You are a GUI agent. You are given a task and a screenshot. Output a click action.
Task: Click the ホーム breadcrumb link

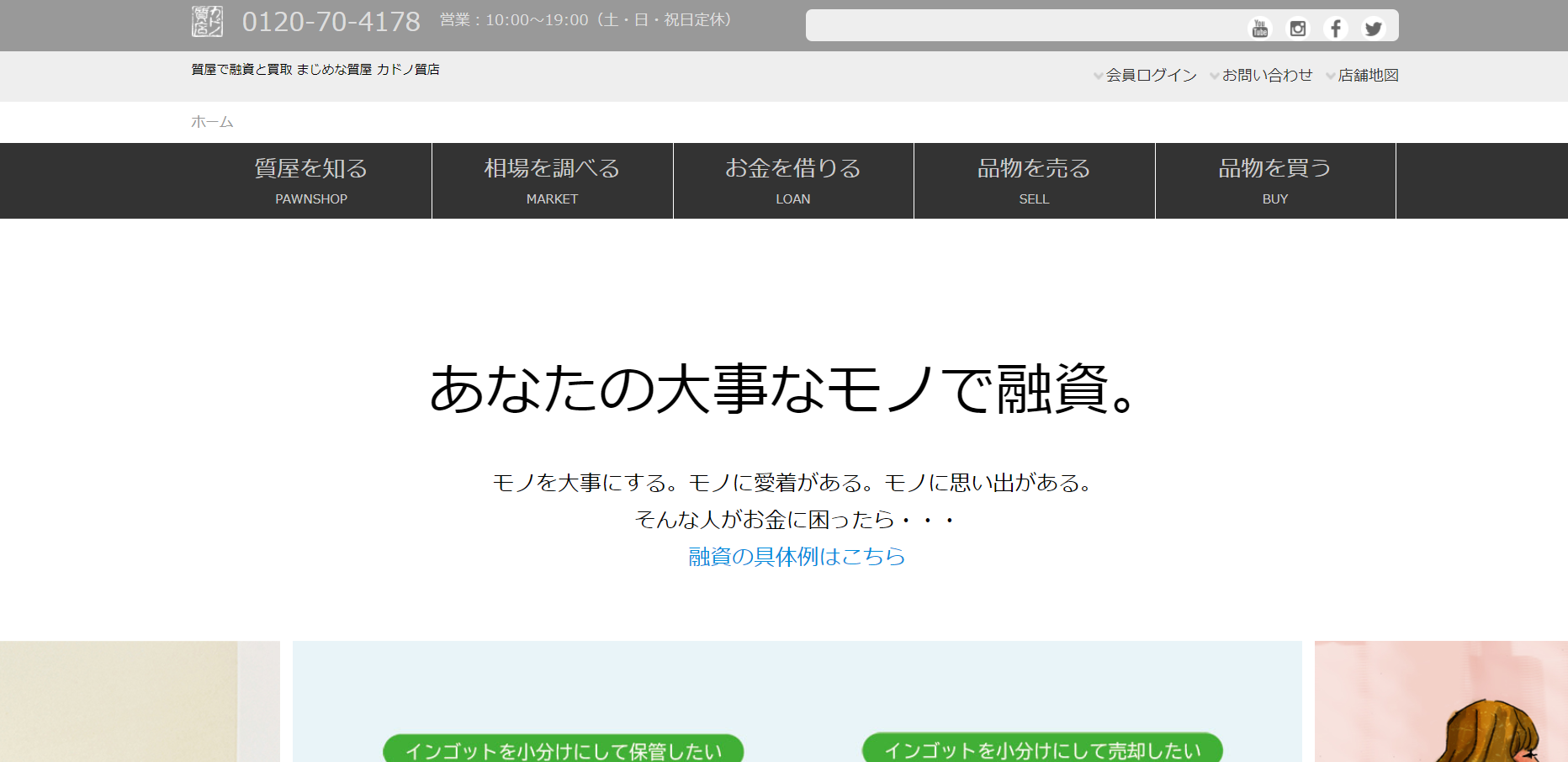[212, 122]
